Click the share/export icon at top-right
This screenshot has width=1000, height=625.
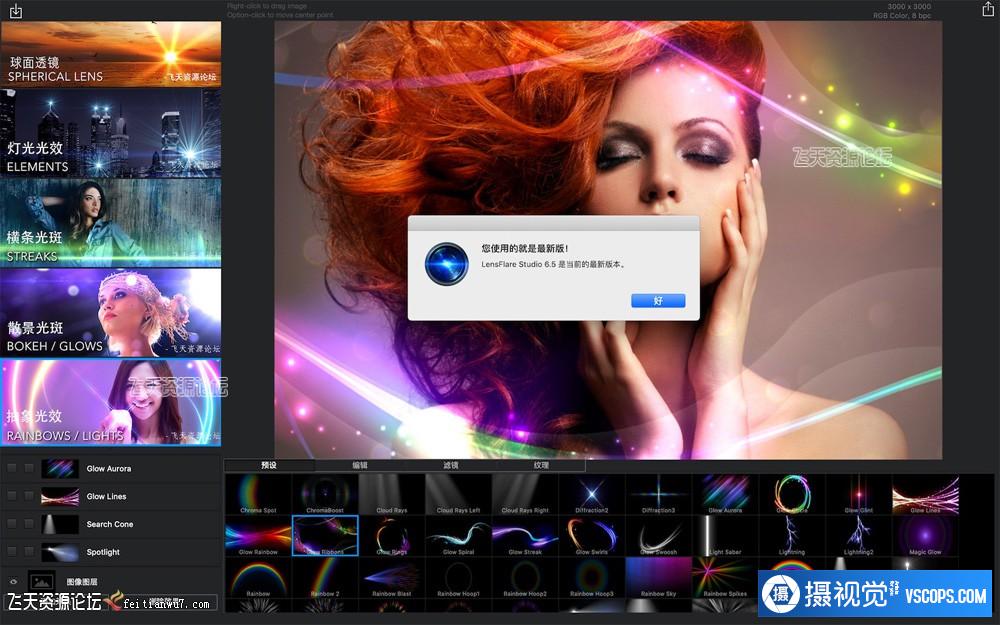pos(988,10)
